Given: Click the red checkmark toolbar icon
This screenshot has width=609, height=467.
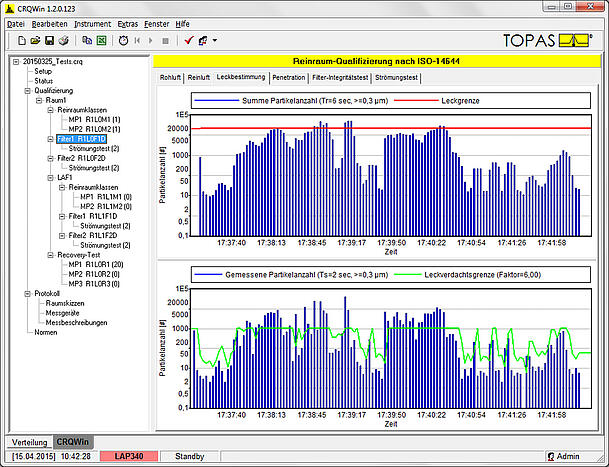Looking at the screenshot, I should (x=187, y=40).
